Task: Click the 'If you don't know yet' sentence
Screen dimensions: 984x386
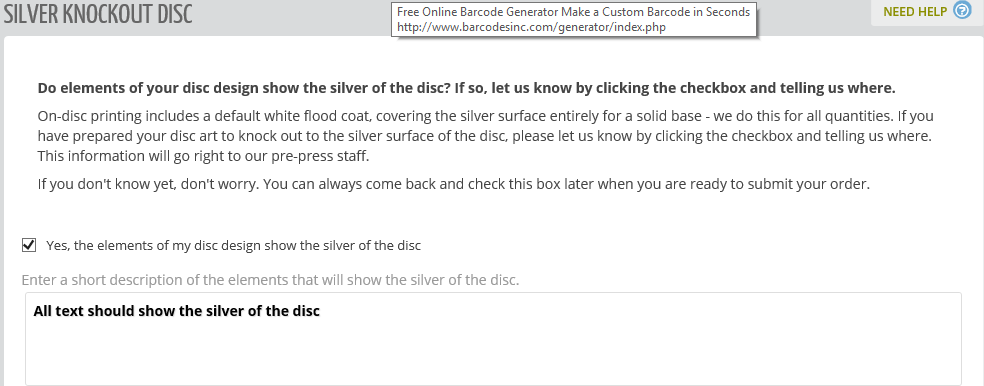Action: tap(454, 185)
